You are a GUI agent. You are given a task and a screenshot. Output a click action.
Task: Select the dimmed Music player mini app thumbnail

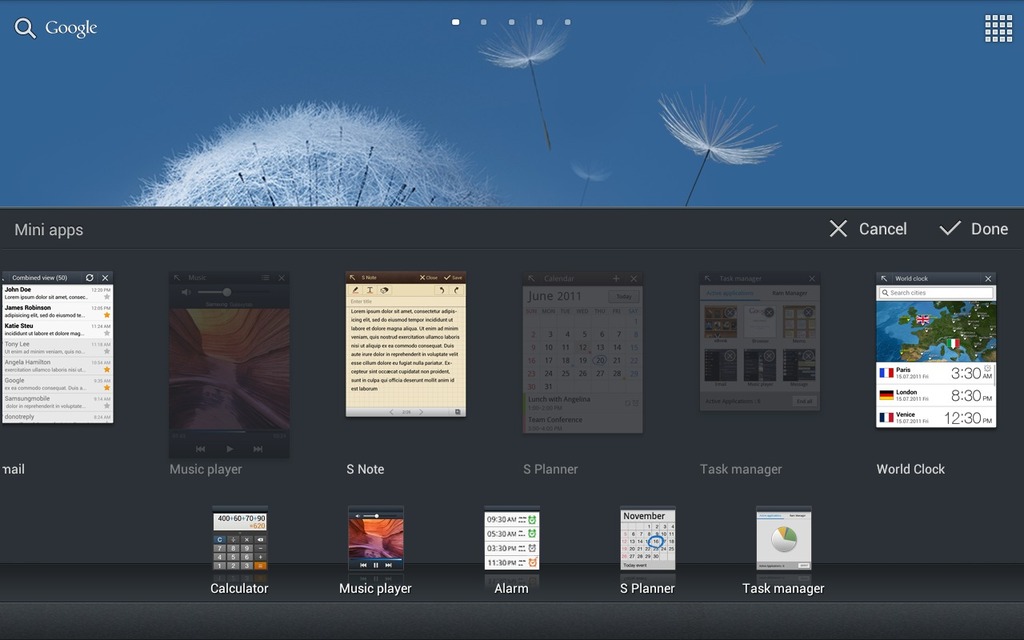tap(229, 364)
